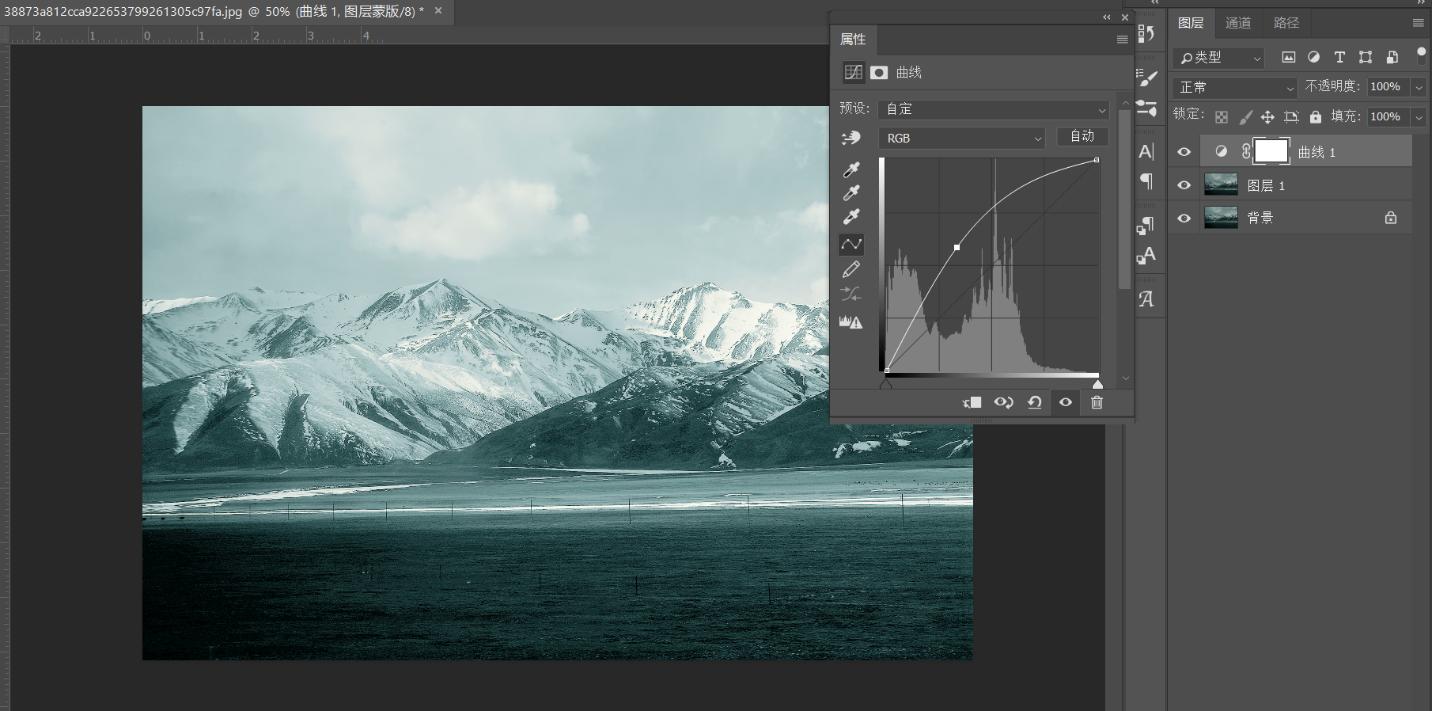Select the 曲线 1 layer mask thumbnail
The width and height of the screenshot is (1432, 711).
pos(1271,151)
